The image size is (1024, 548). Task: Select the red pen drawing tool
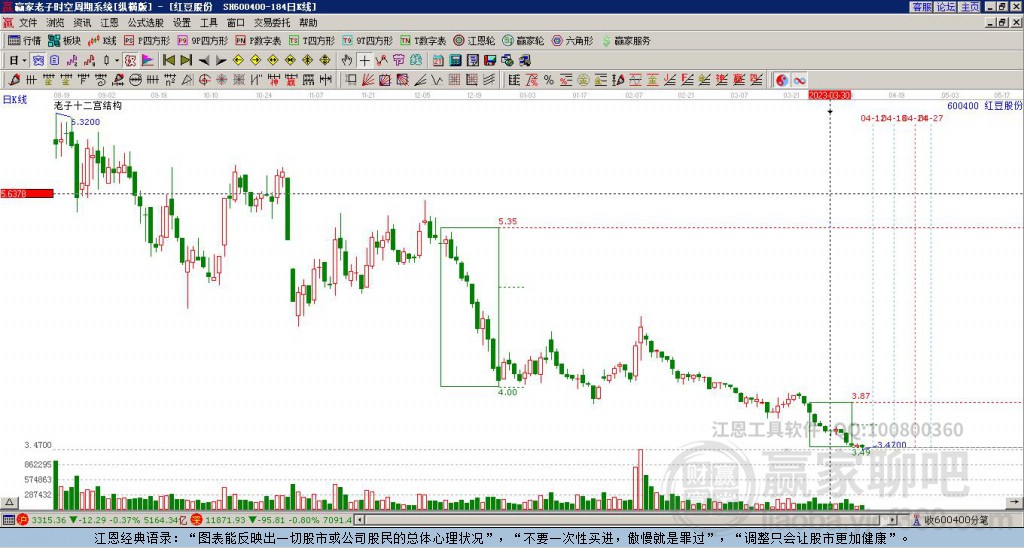pyautogui.click(x=14, y=80)
